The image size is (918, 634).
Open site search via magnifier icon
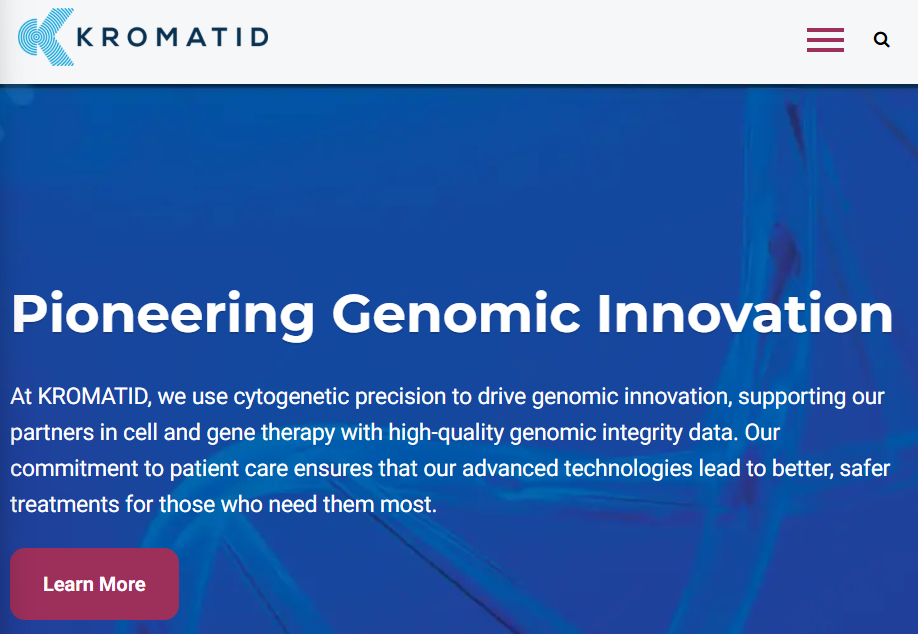point(881,40)
